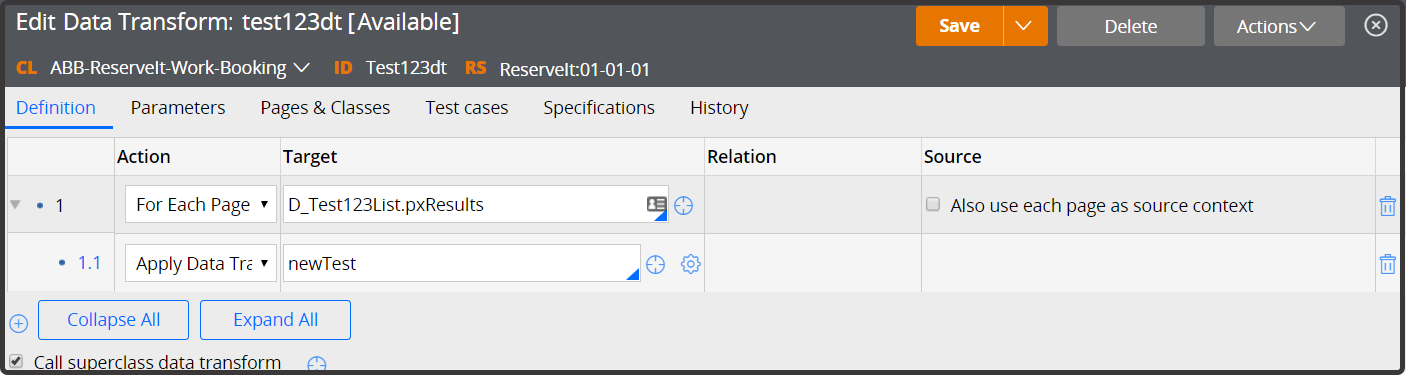Image resolution: width=1406 pixels, height=375 pixels.
Task: Switch to the Pages & Classes tab
Action: pos(325,108)
